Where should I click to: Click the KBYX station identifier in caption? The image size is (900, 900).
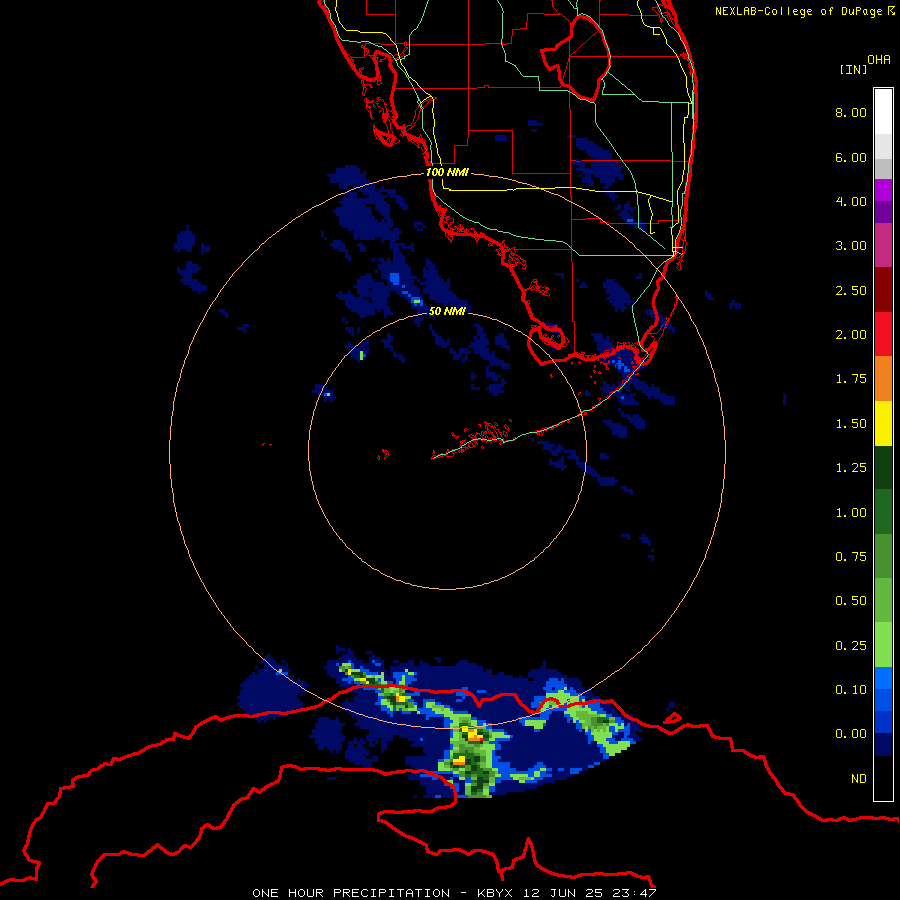pyautogui.click(x=494, y=893)
